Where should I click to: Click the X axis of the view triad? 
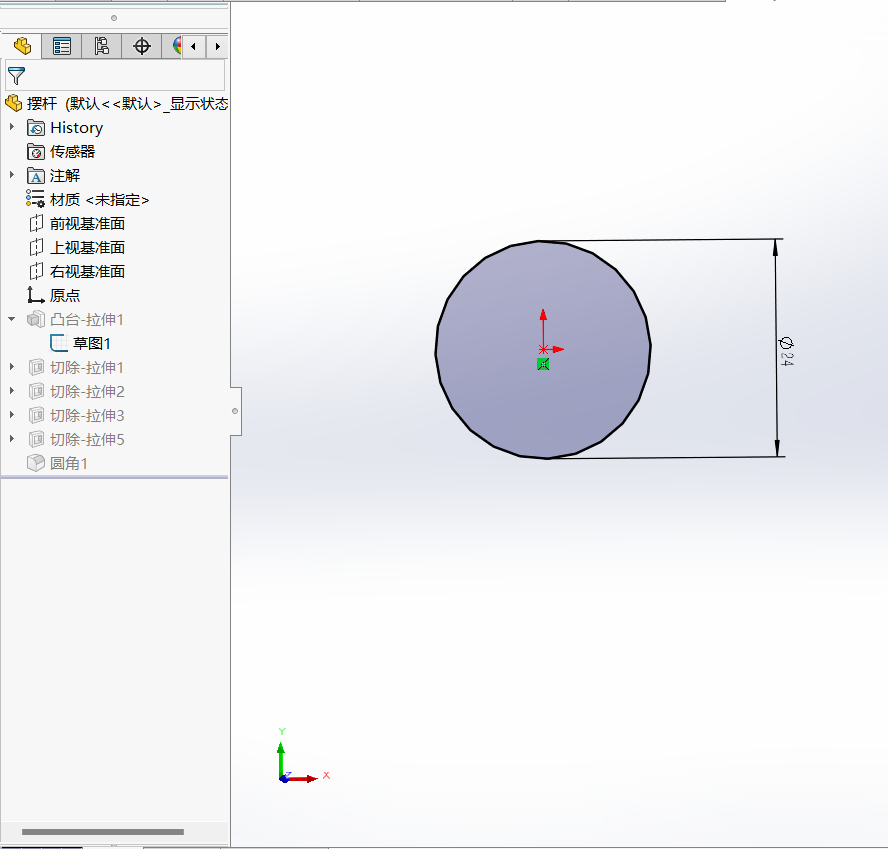pos(306,779)
